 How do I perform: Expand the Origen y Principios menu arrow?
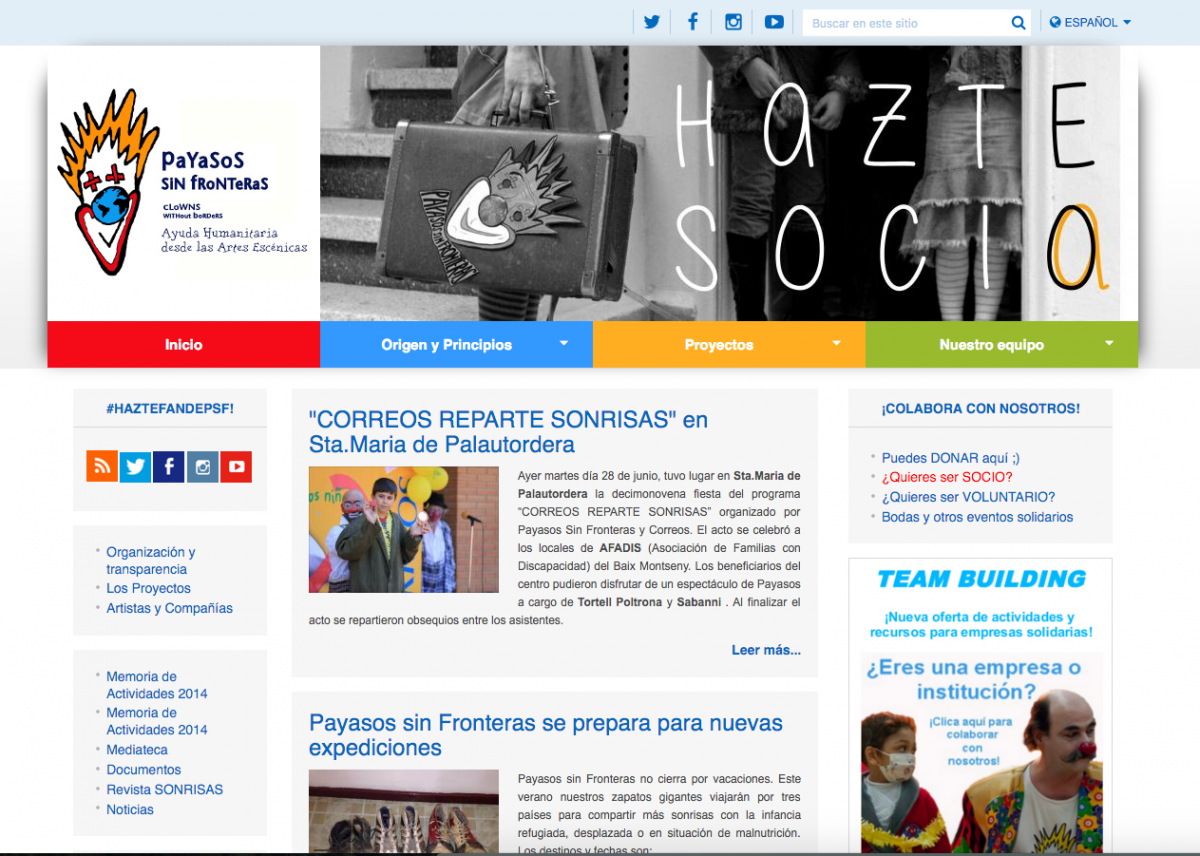(563, 343)
